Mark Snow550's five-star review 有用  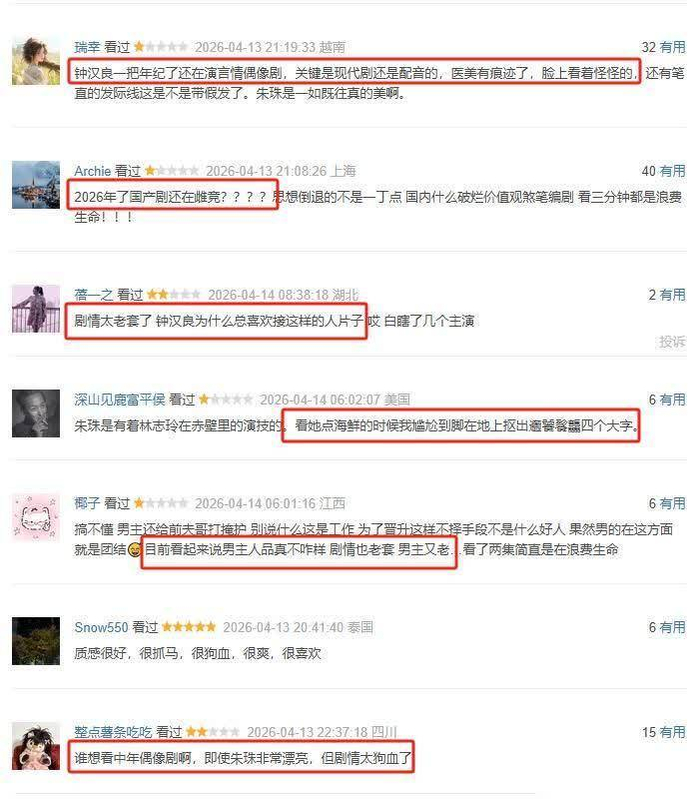pos(672,627)
